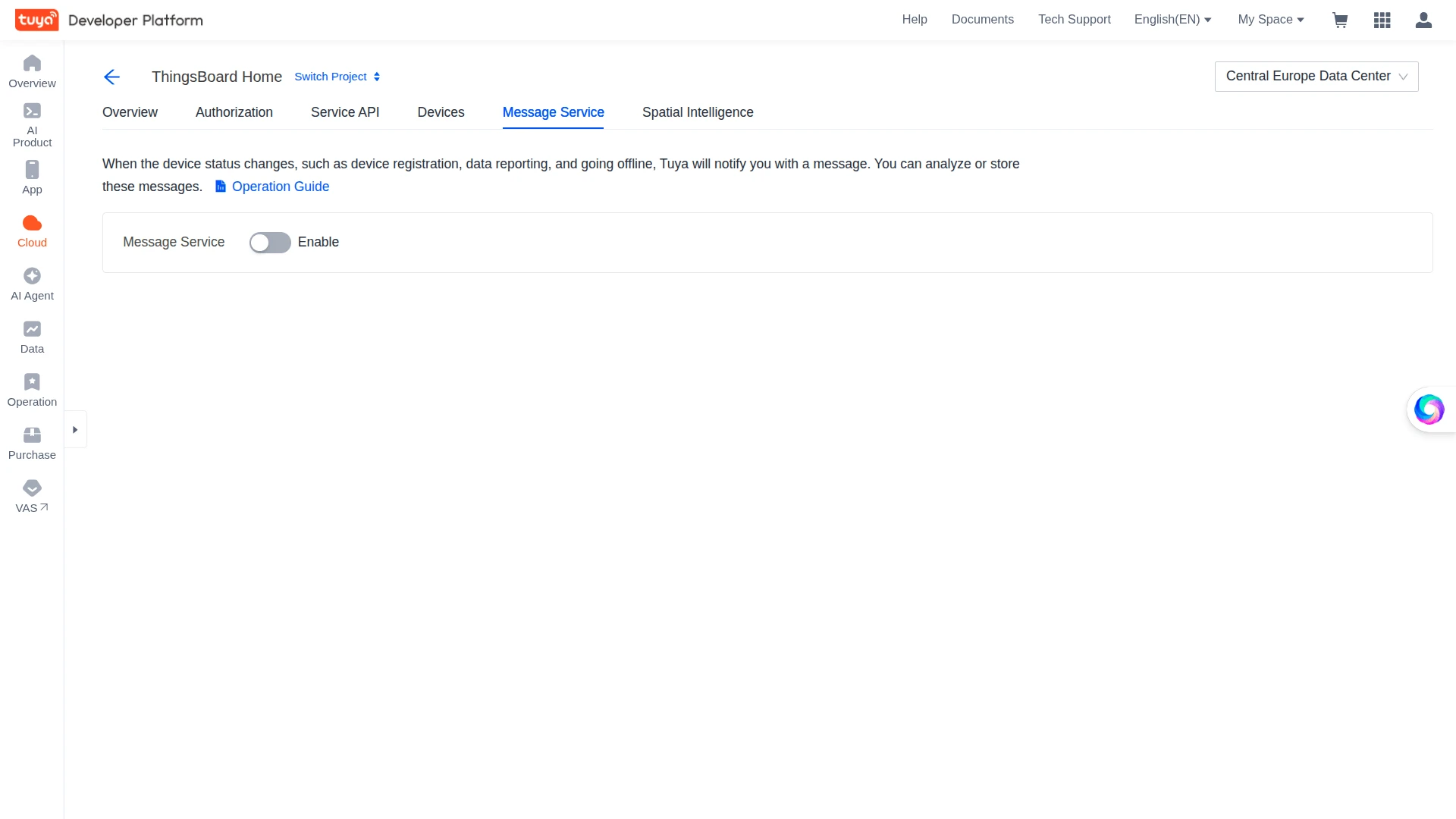The image size is (1456, 819).
Task: Switch to the Authorization tab
Action: tap(234, 112)
